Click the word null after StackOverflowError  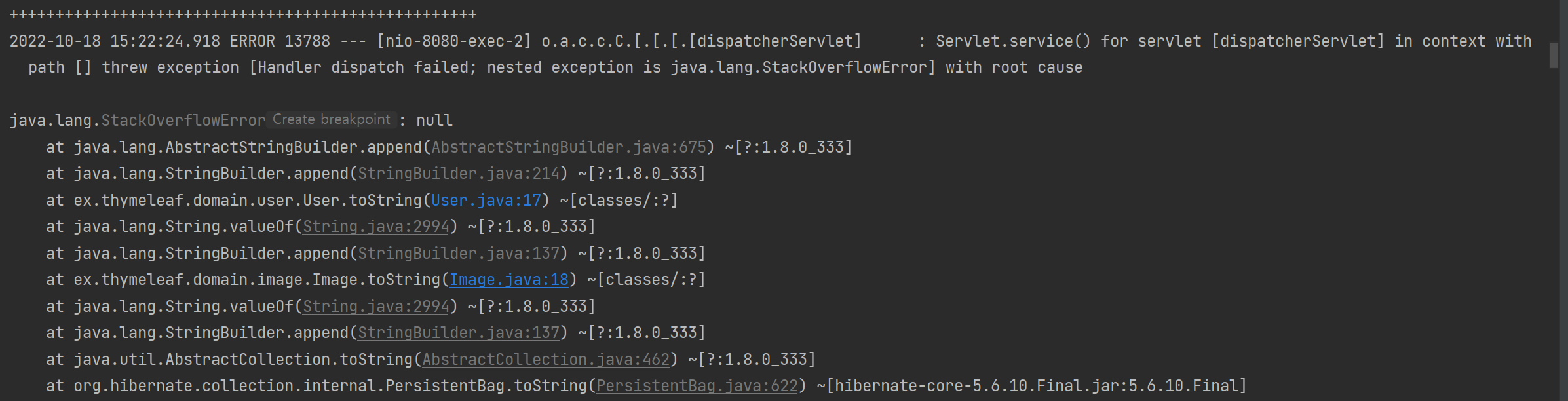tap(434, 121)
